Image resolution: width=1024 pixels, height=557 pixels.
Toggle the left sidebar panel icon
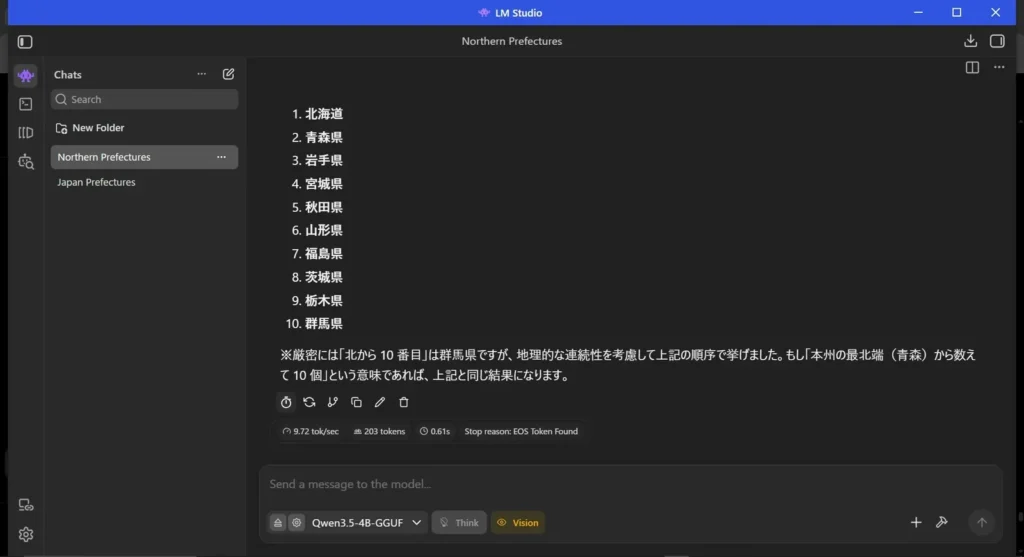click(25, 42)
